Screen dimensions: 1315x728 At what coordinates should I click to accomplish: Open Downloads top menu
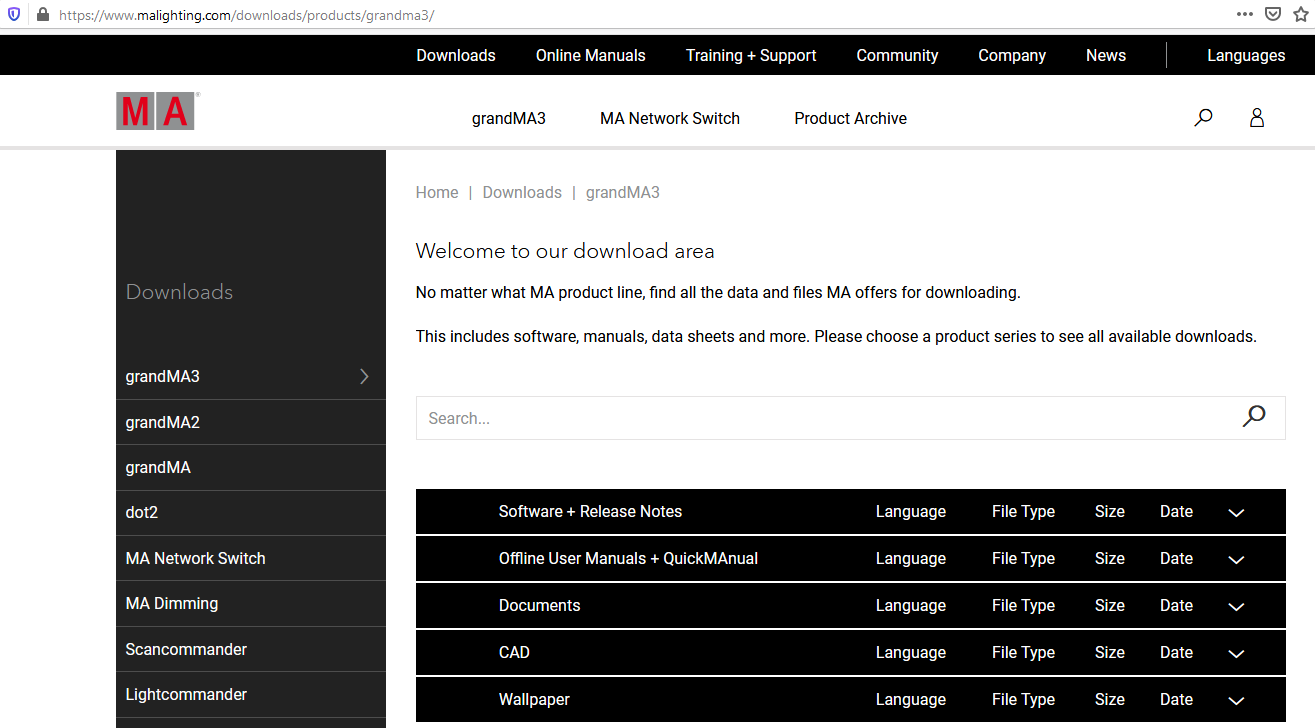456,55
